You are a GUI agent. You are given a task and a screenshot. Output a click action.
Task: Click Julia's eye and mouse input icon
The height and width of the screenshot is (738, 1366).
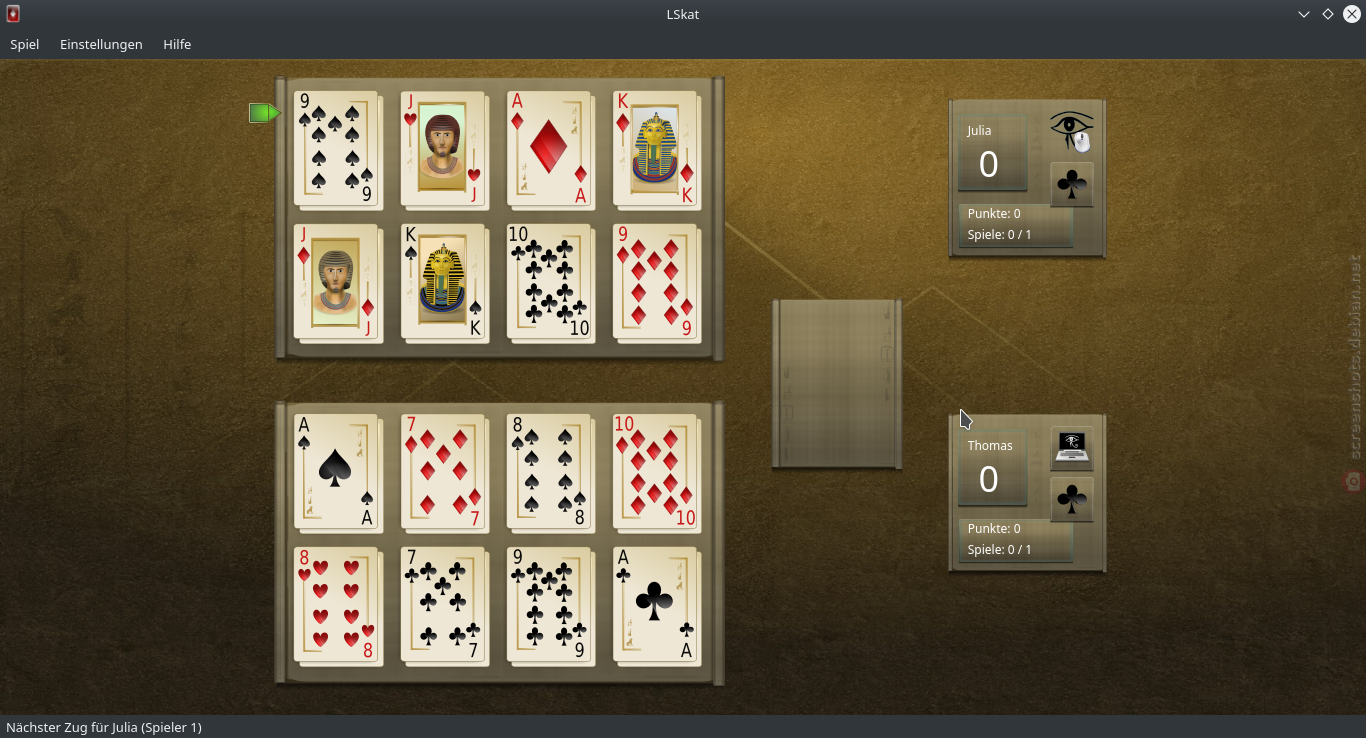point(1072,131)
